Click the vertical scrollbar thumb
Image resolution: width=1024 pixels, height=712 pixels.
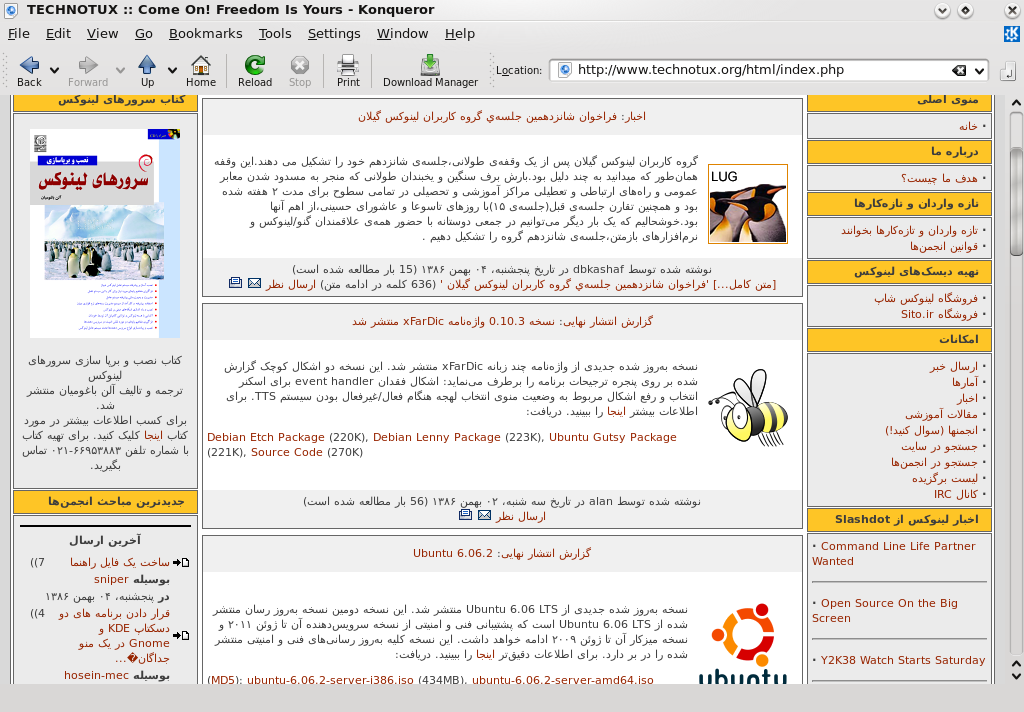(1016, 201)
